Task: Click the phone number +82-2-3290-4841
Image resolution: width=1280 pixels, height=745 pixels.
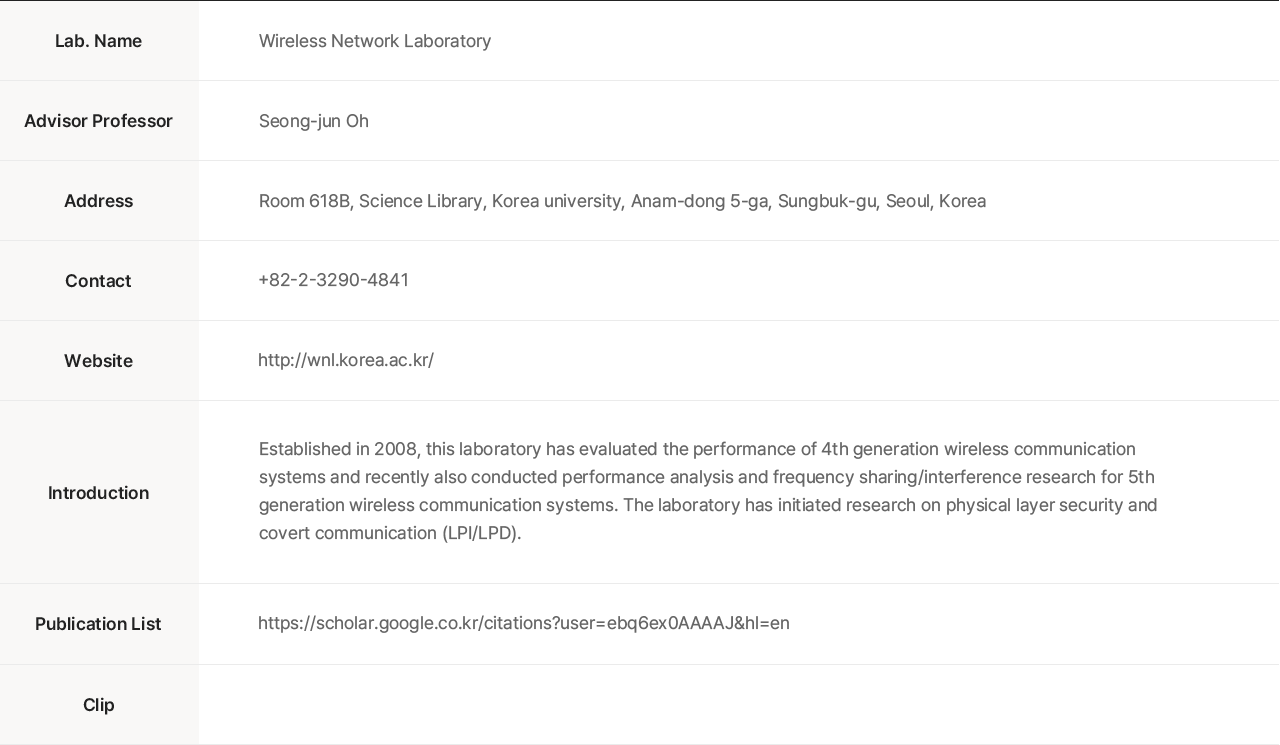Action: 333,280
